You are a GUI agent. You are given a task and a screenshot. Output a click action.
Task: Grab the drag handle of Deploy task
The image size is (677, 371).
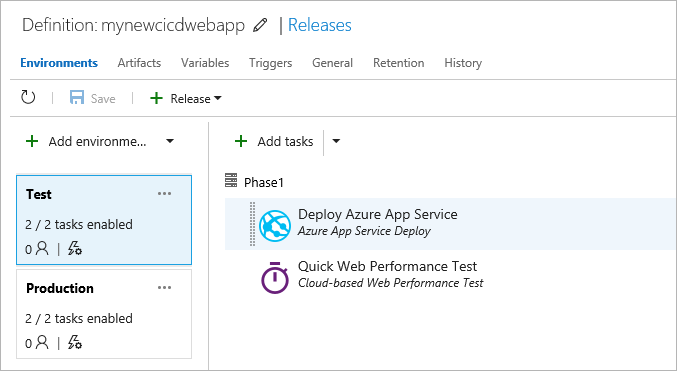point(253,224)
